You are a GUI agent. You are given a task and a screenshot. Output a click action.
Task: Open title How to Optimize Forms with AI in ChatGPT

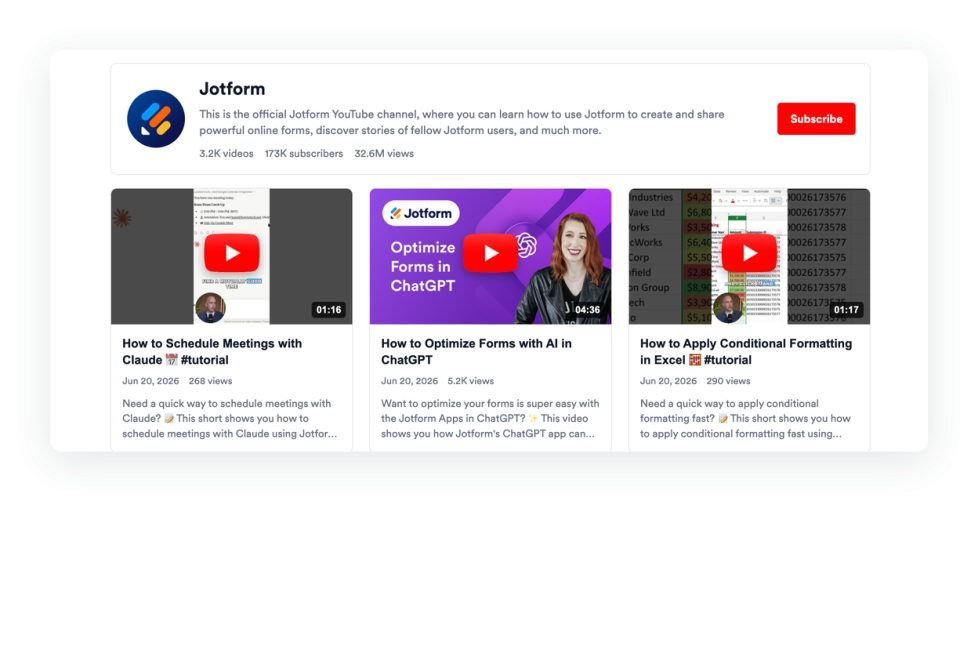coord(476,352)
